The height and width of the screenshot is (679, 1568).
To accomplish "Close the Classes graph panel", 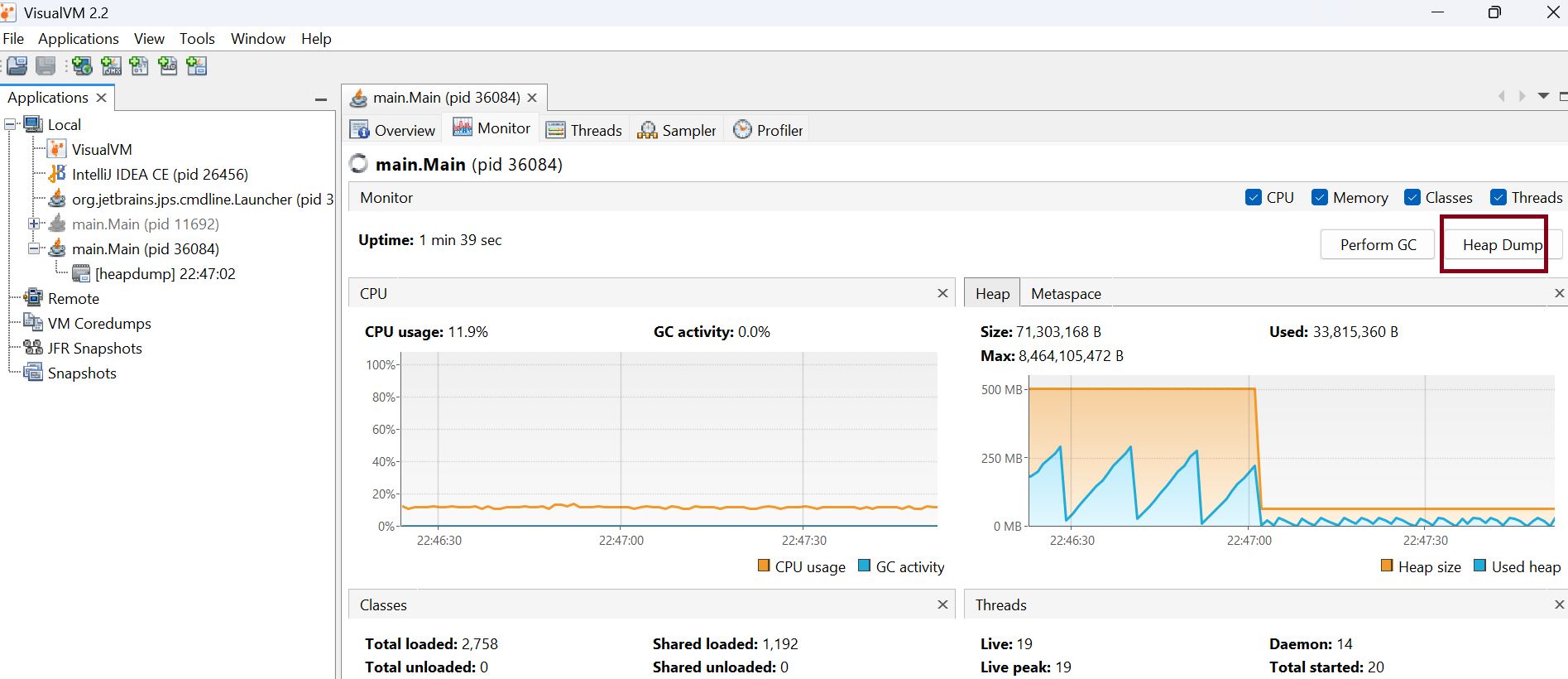I will point(942,604).
